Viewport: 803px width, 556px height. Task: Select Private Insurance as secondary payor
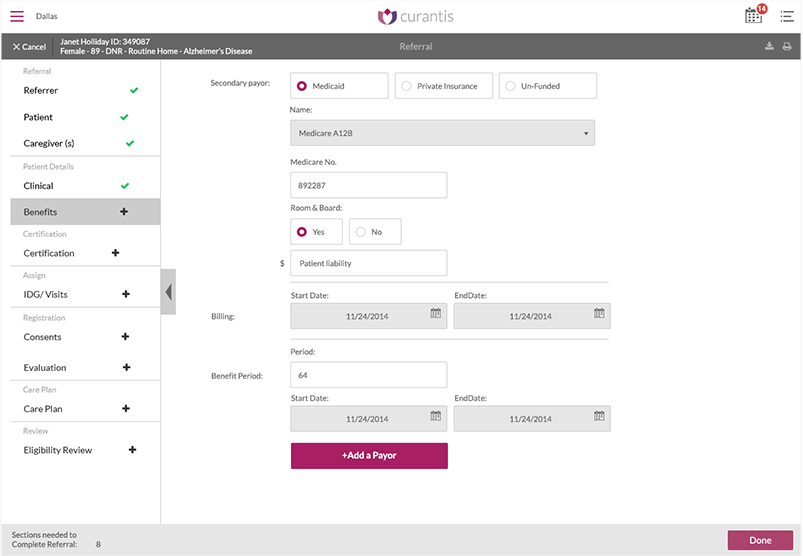pyautogui.click(x=443, y=86)
